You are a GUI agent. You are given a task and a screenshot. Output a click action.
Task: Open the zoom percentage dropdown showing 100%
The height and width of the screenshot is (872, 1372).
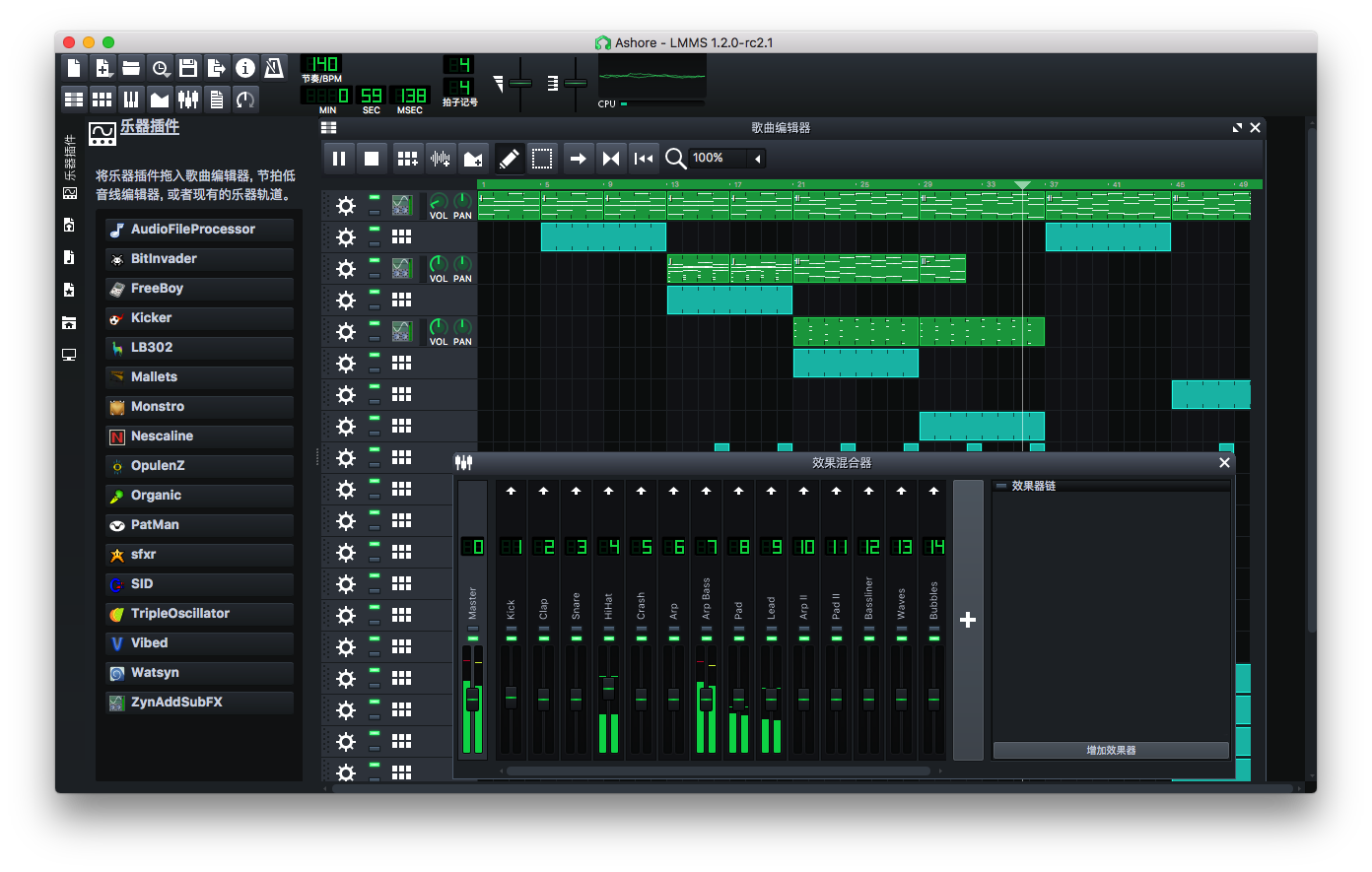[726, 158]
